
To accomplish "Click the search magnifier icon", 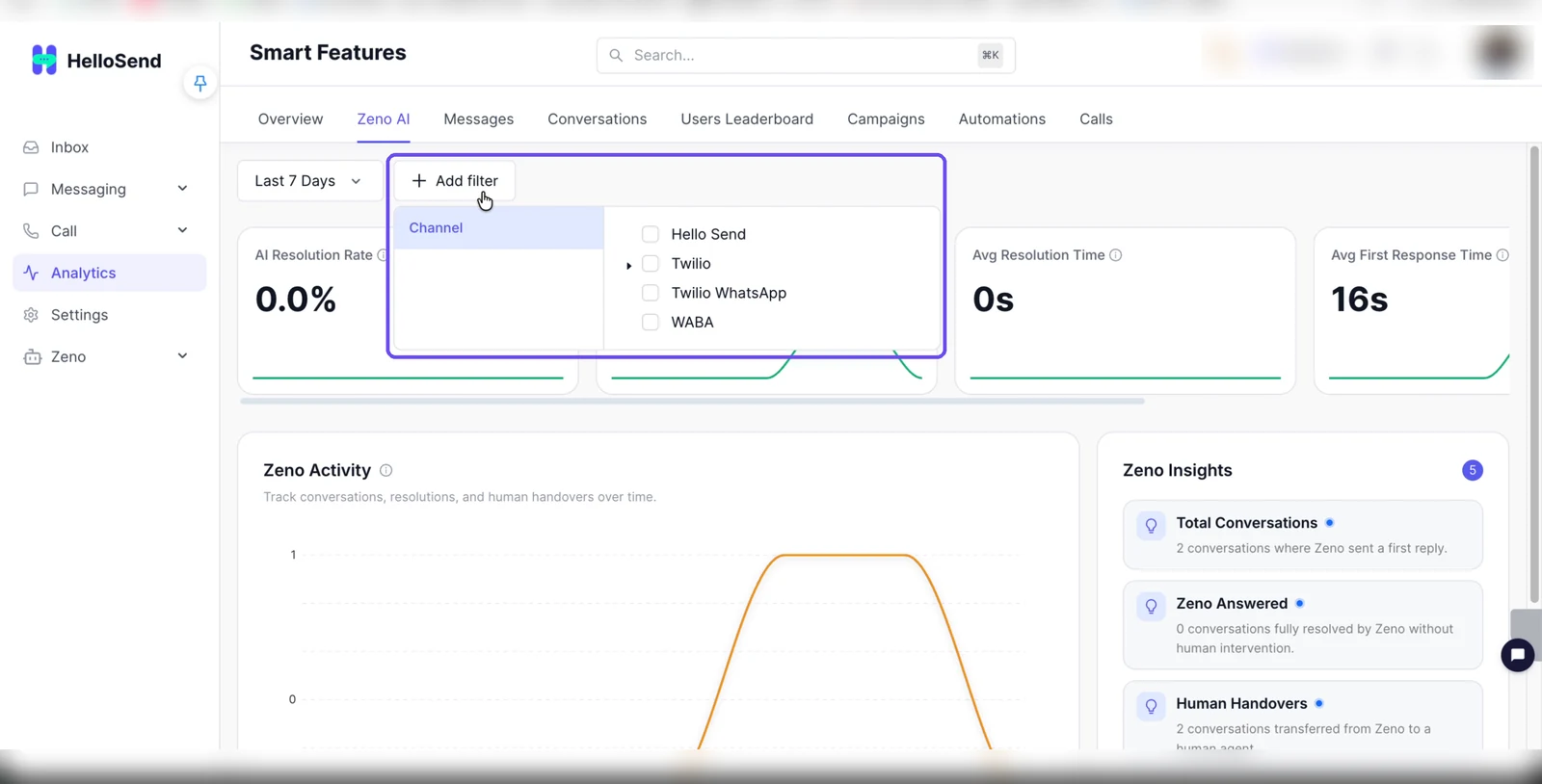I will (x=616, y=55).
